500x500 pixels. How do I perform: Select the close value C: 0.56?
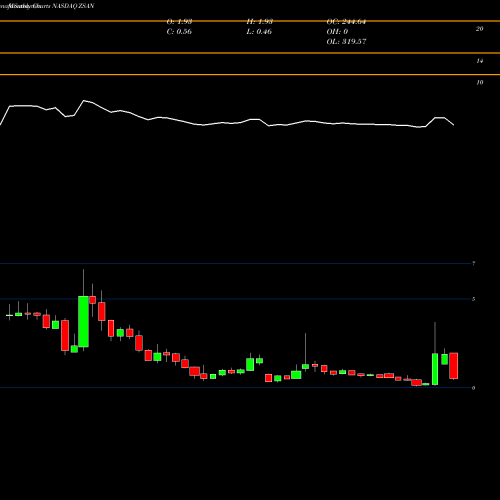pos(179,32)
